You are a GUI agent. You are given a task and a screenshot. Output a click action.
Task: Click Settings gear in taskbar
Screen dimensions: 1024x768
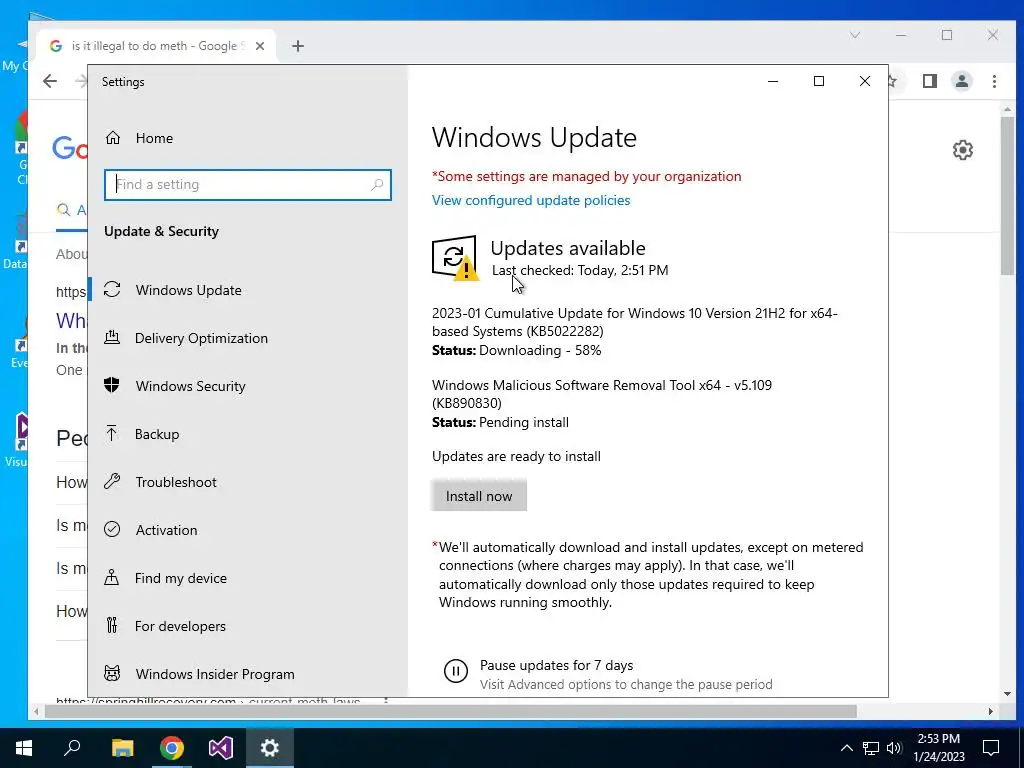(x=270, y=748)
